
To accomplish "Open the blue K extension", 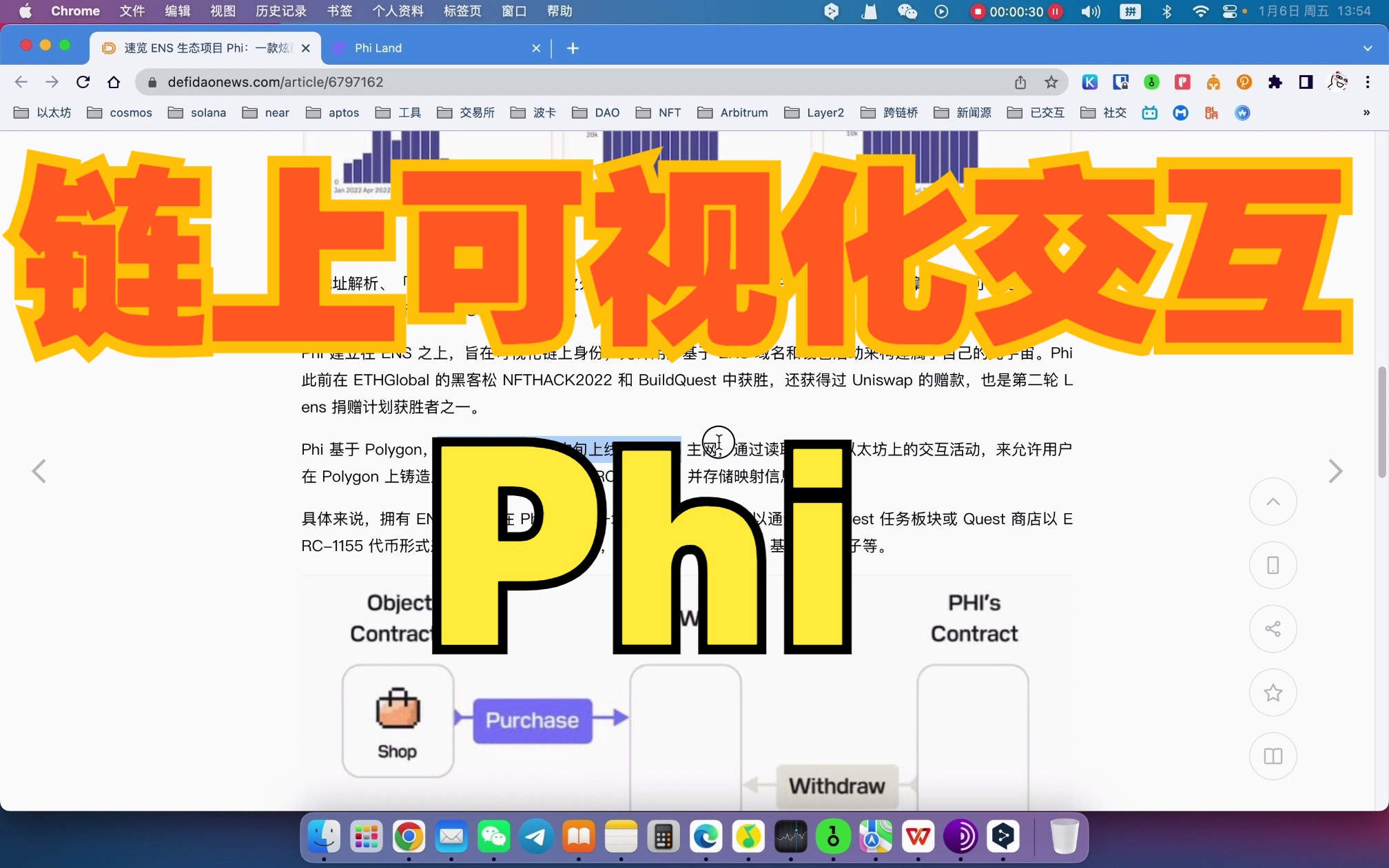I will pos(1090,82).
